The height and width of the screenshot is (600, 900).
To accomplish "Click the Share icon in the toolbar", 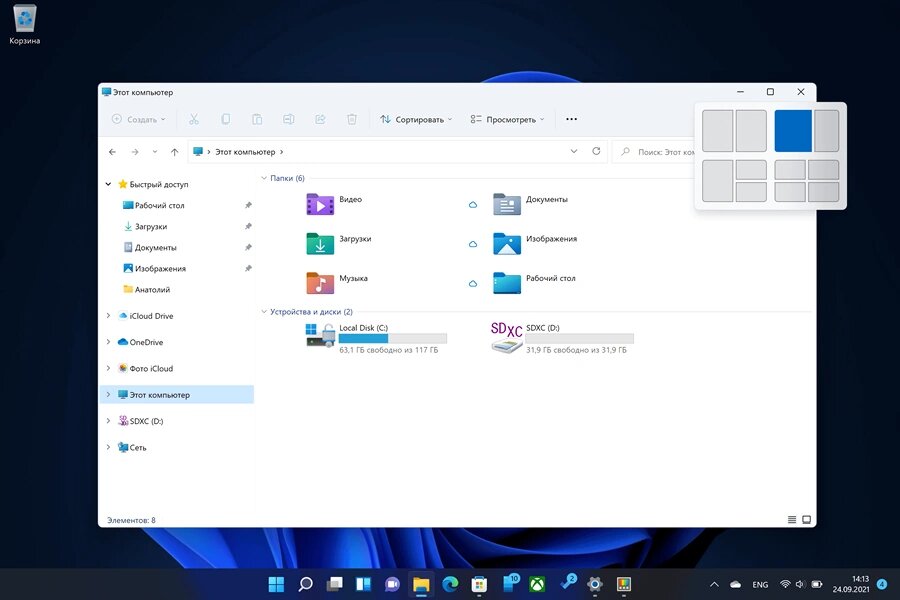I will pyautogui.click(x=320, y=119).
